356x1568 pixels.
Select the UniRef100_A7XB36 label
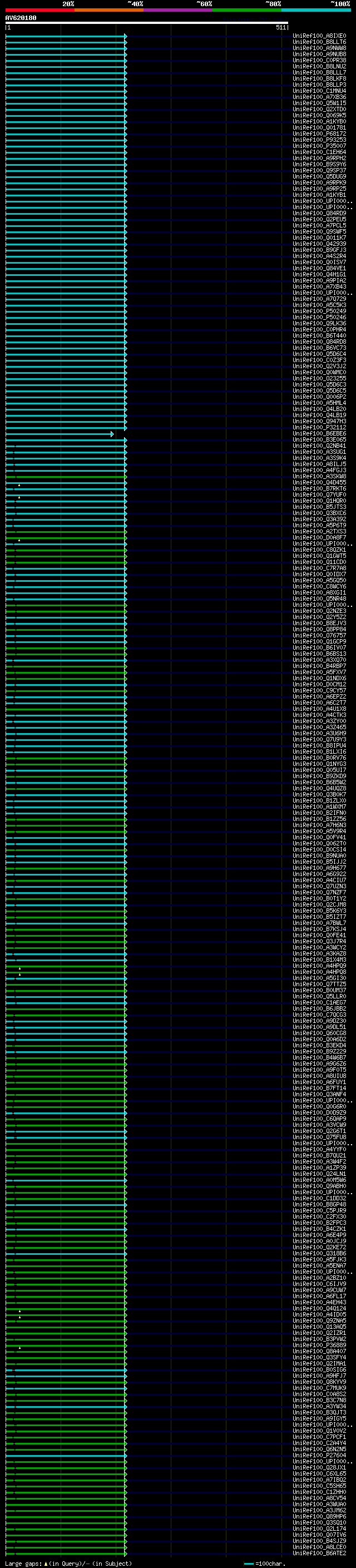pos(319,97)
